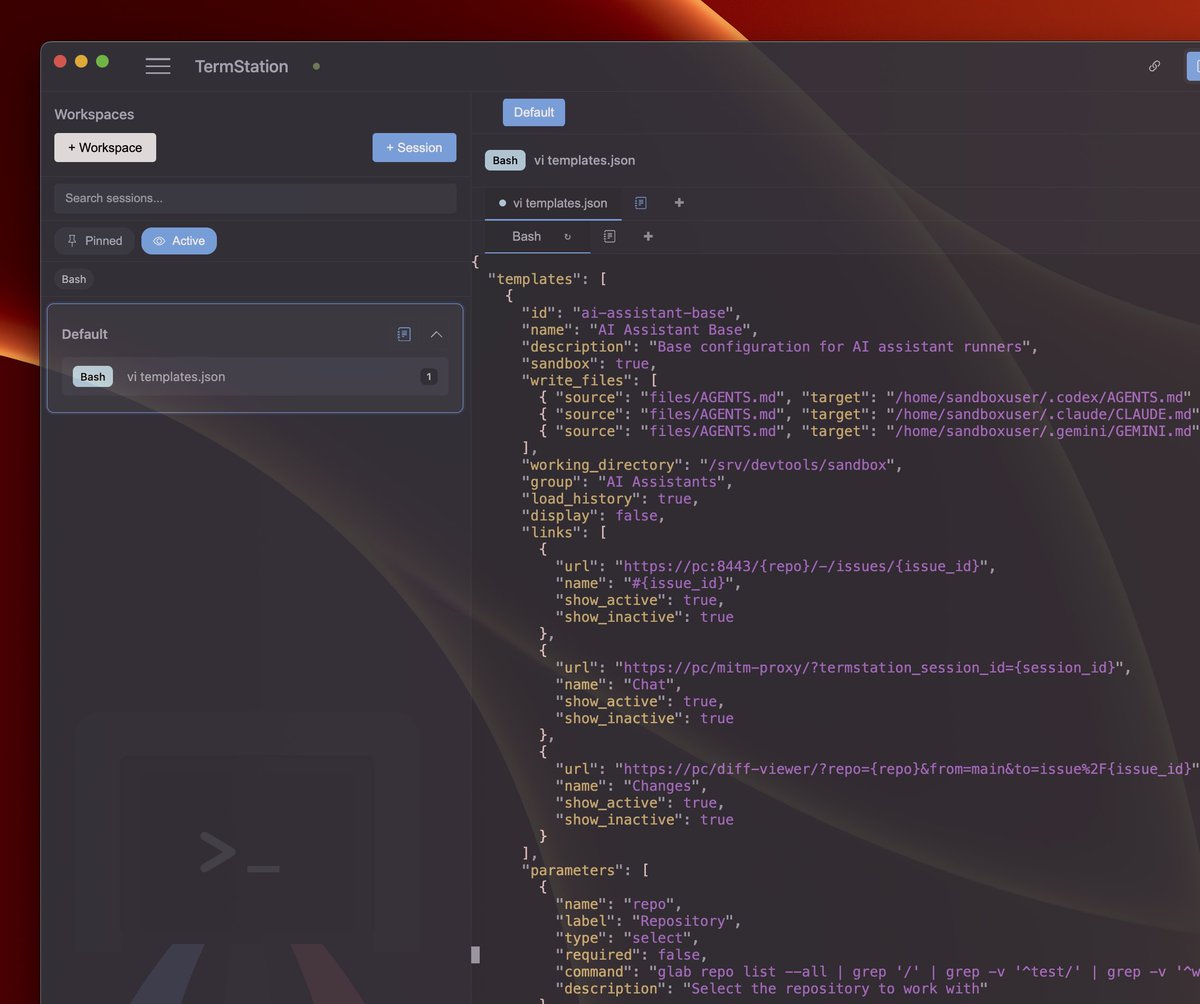
Task: Open the vi templates.json session in sidebar
Action: click(255, 377)
